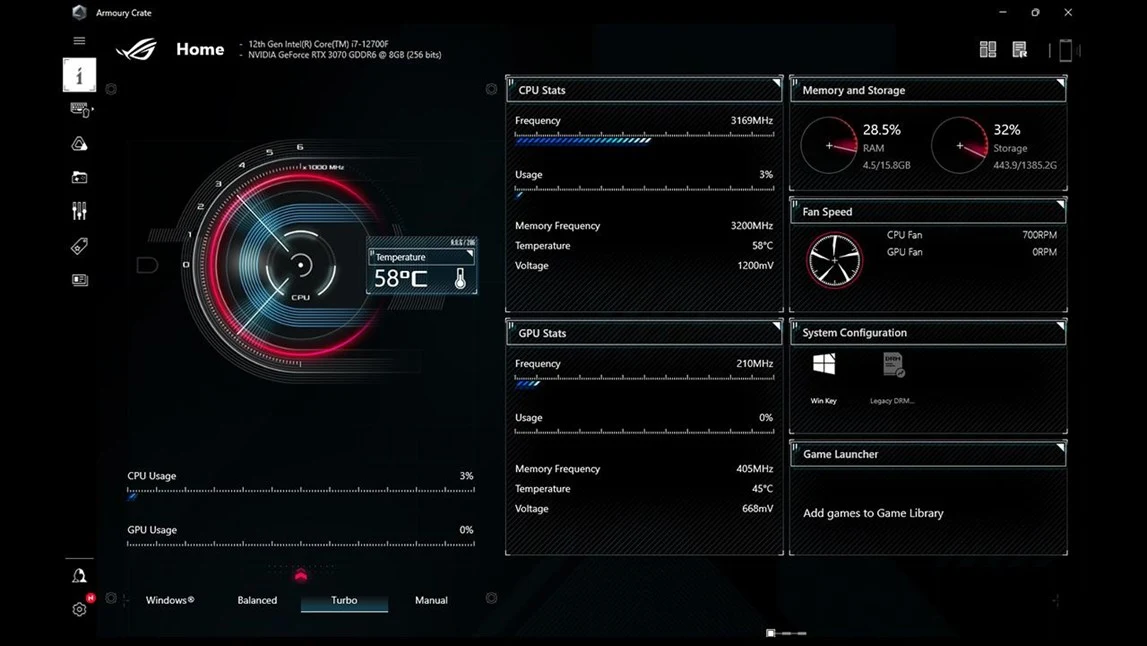This screenshot has width=1147, height=646.
Task: Click the mobile phone connection icon
Action: (x=1065, y=50)
